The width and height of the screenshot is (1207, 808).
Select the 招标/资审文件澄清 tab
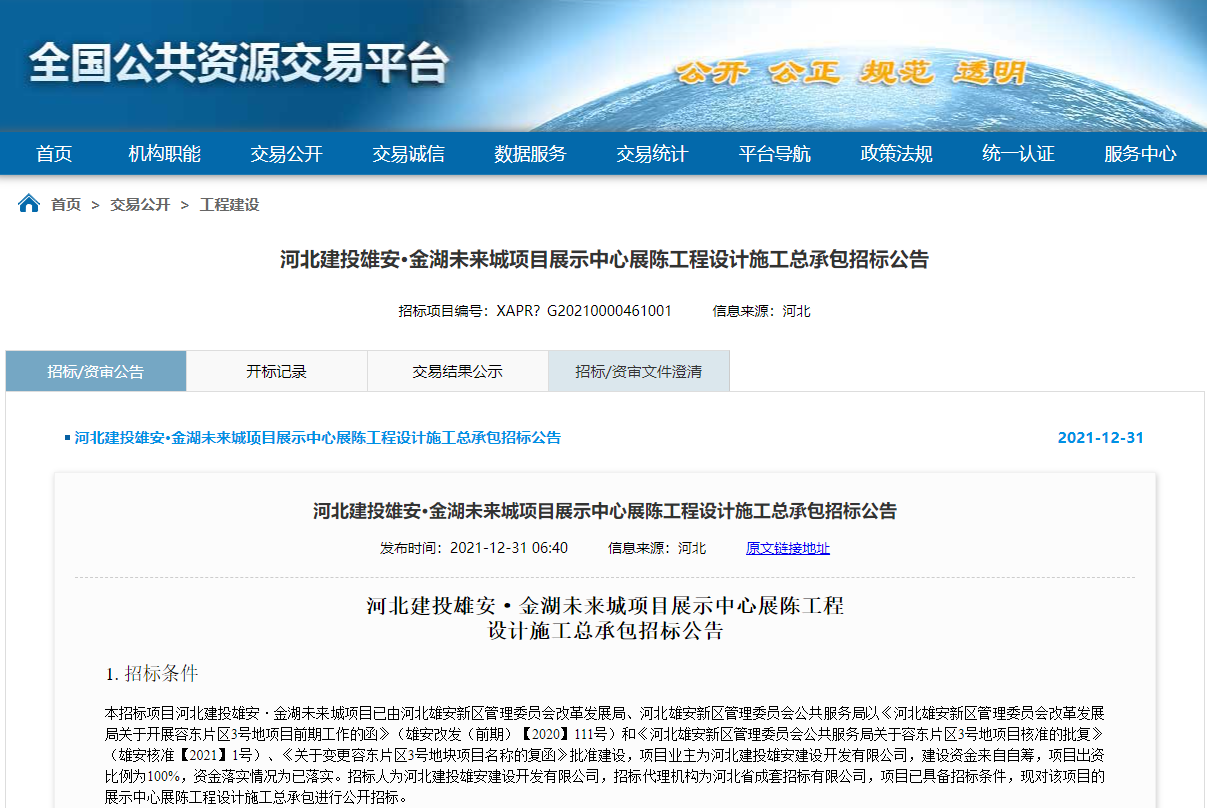coord(639,372)
